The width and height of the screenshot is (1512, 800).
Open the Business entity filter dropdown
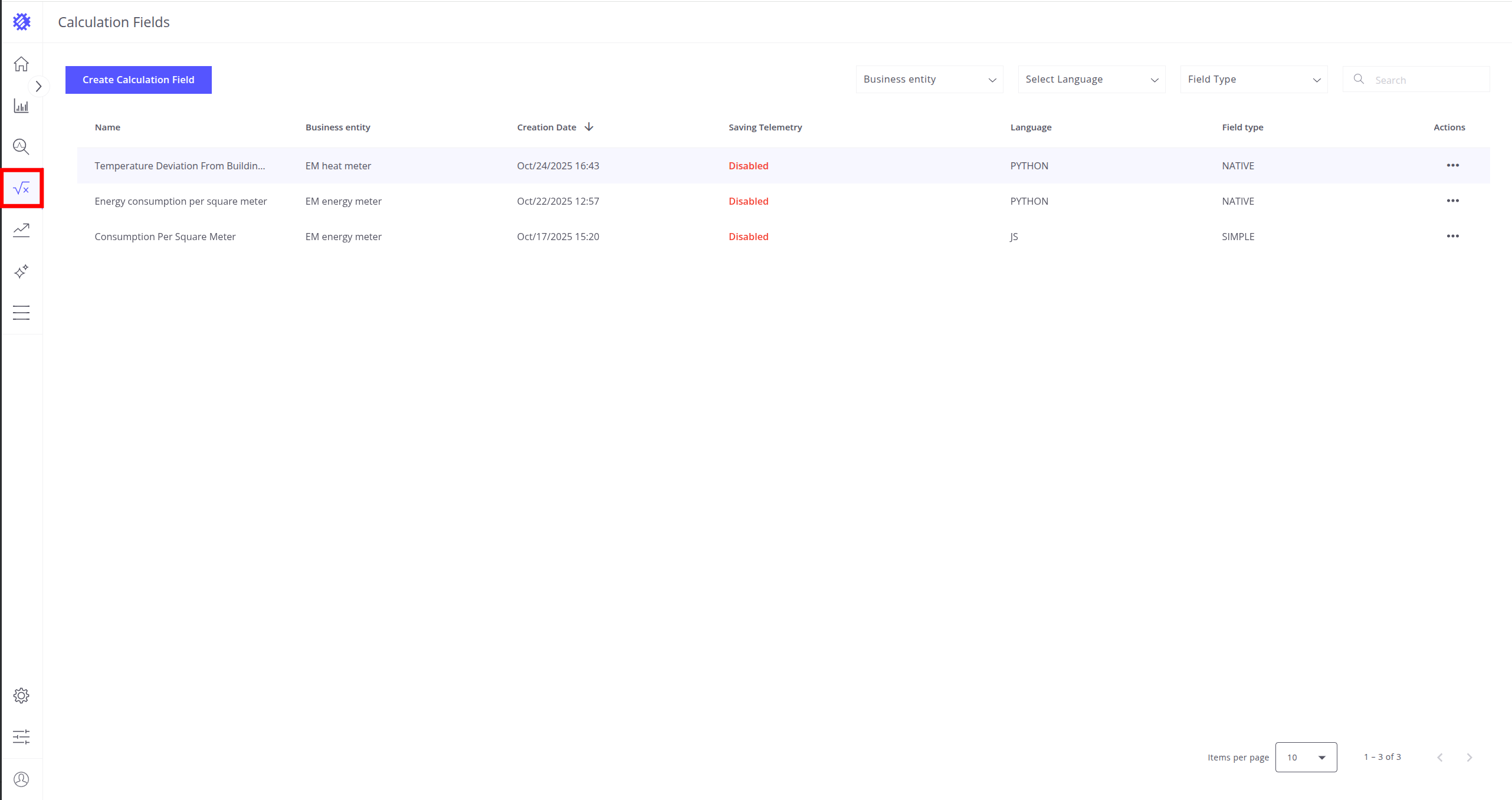(929, 79)
